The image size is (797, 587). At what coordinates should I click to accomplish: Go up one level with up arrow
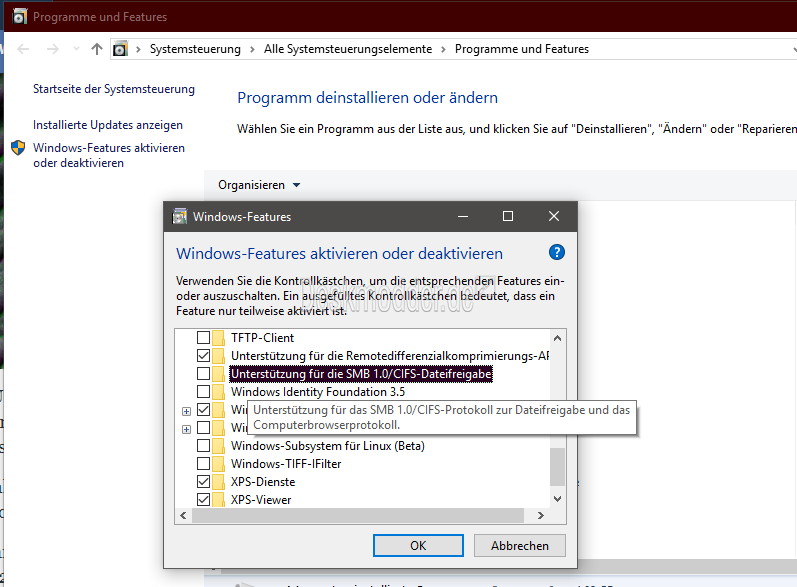coord(97,49)
